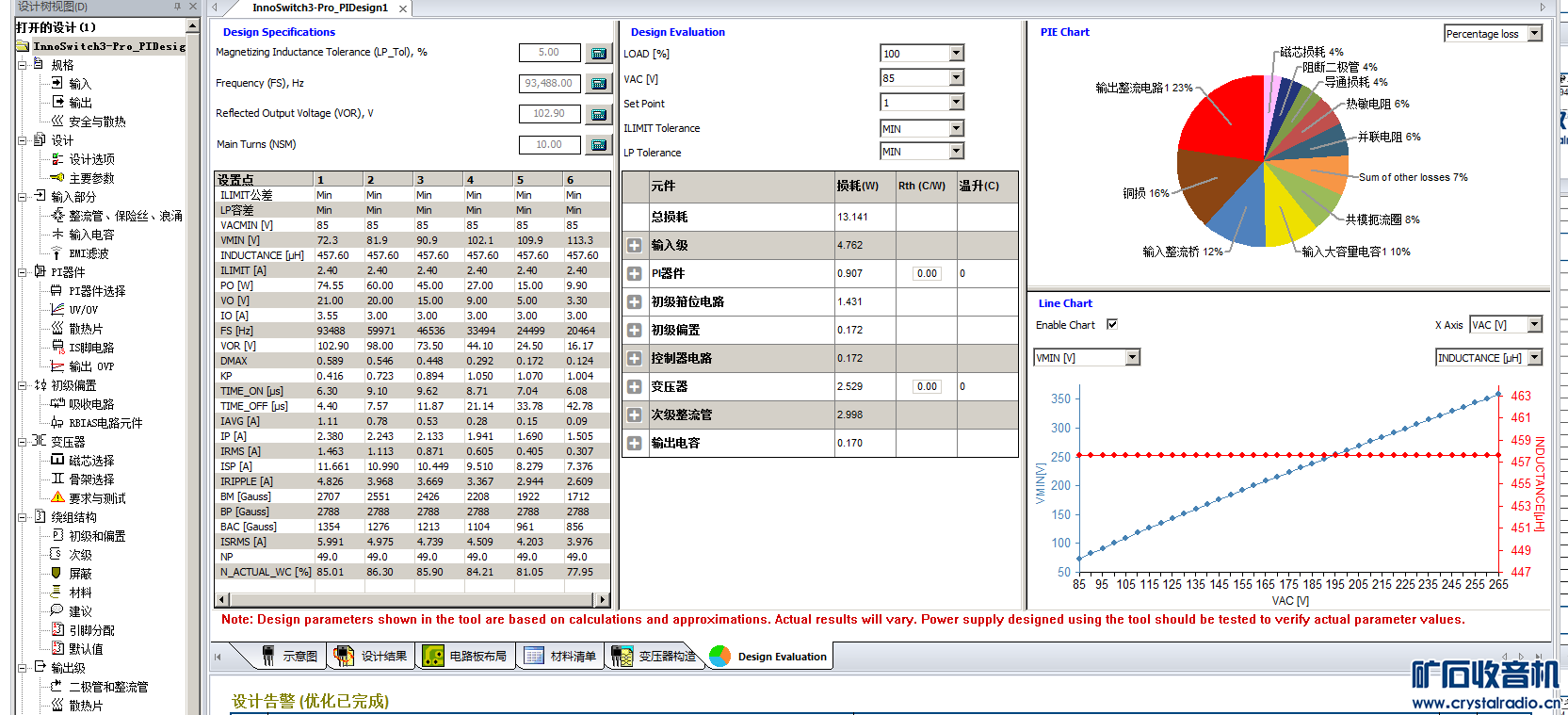Image resolution: width=1568 pixels, height=715 pixels.
Task: Expand the 变压器 loss row plus icon
Action: (635, 386)
